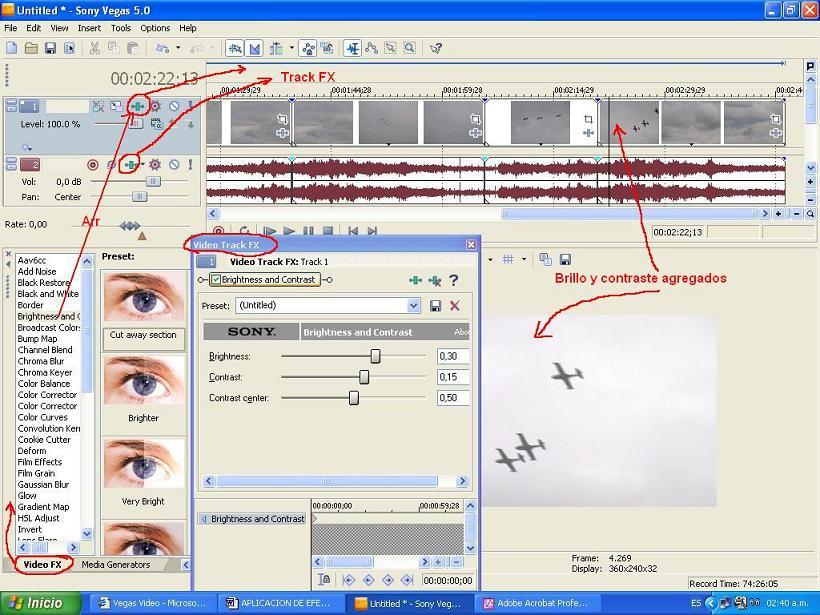Select Gaussian Blur in the Video FX list
The width and height of the screenshot is (820, 615).
tap(44, 485)
